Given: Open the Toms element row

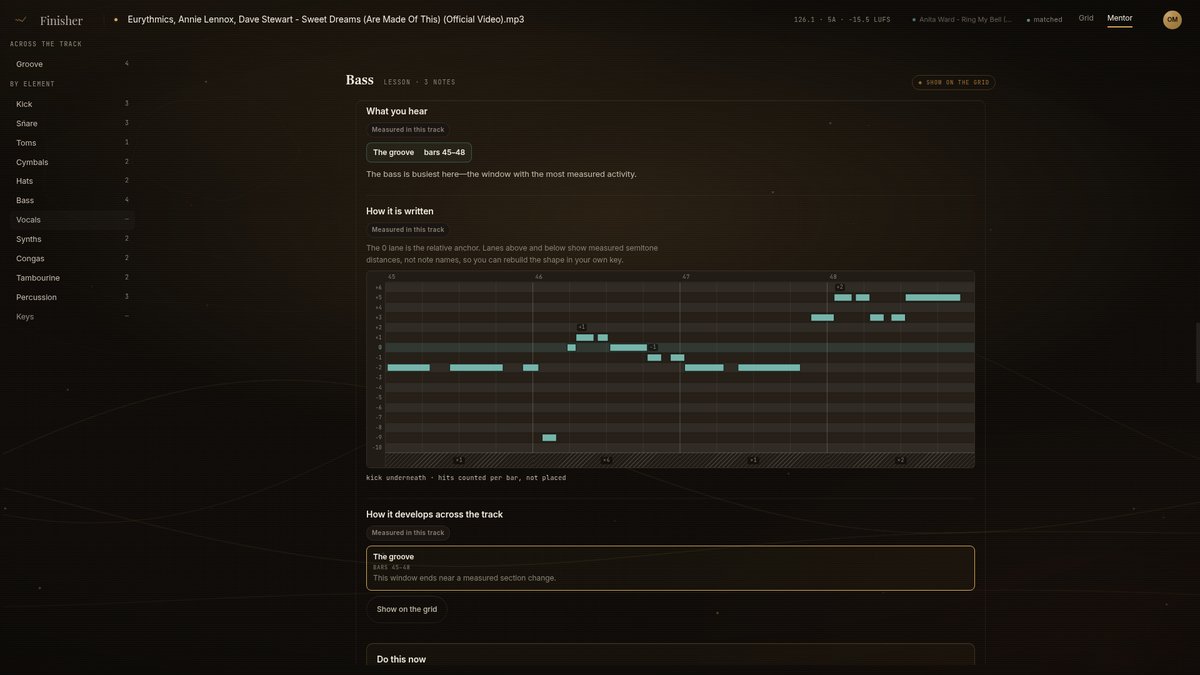Looking at the screenshot, I should 72,142.
